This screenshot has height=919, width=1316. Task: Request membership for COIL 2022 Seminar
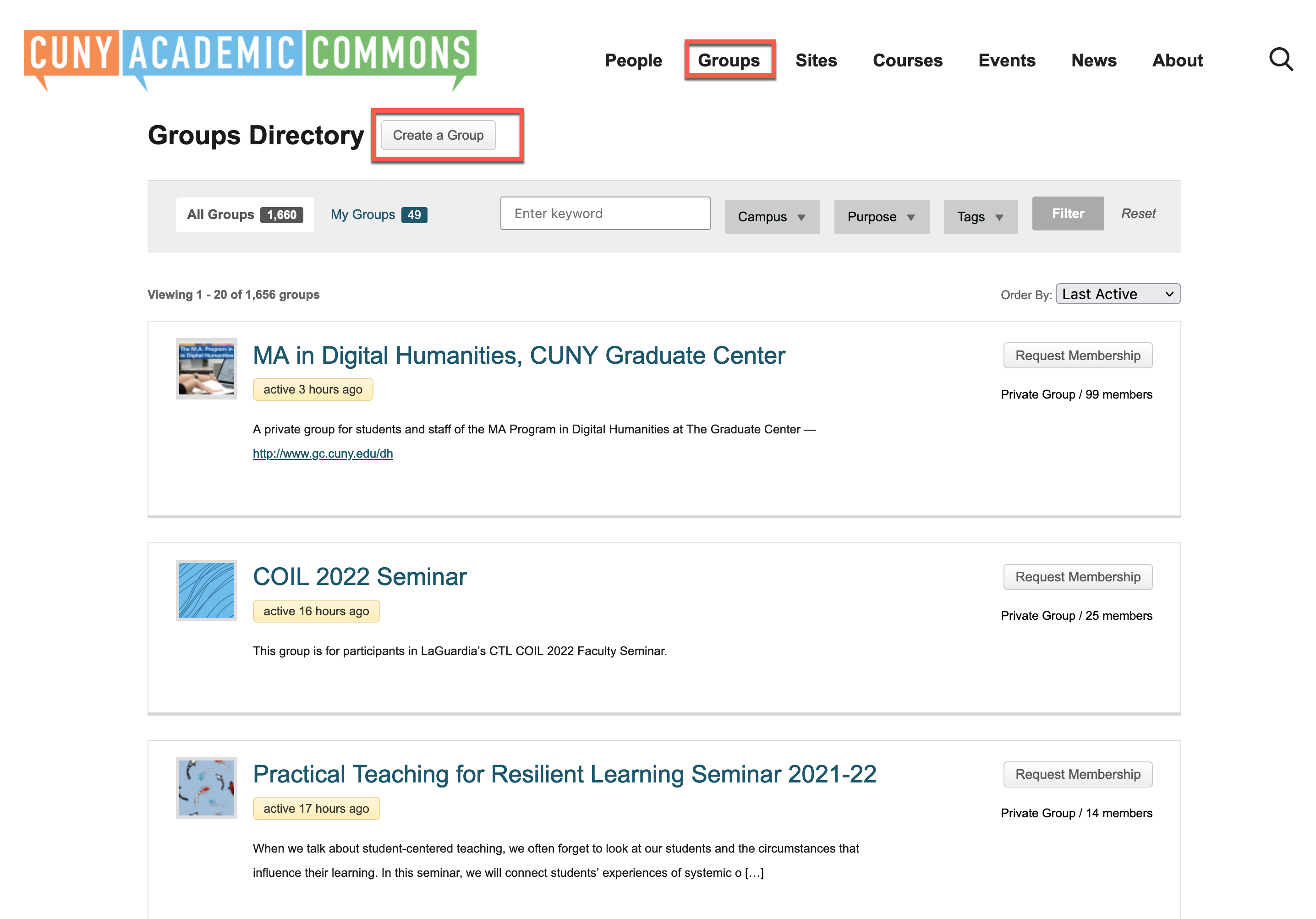point(1078,576)
